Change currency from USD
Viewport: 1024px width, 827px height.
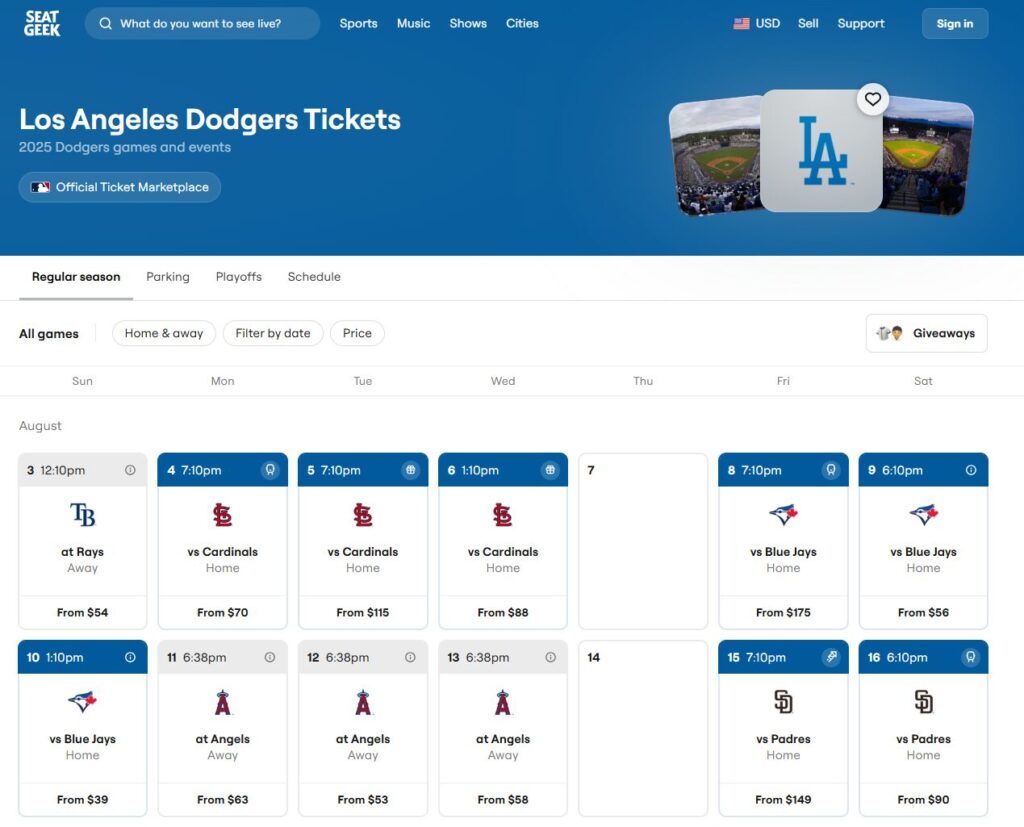(756, 23)
